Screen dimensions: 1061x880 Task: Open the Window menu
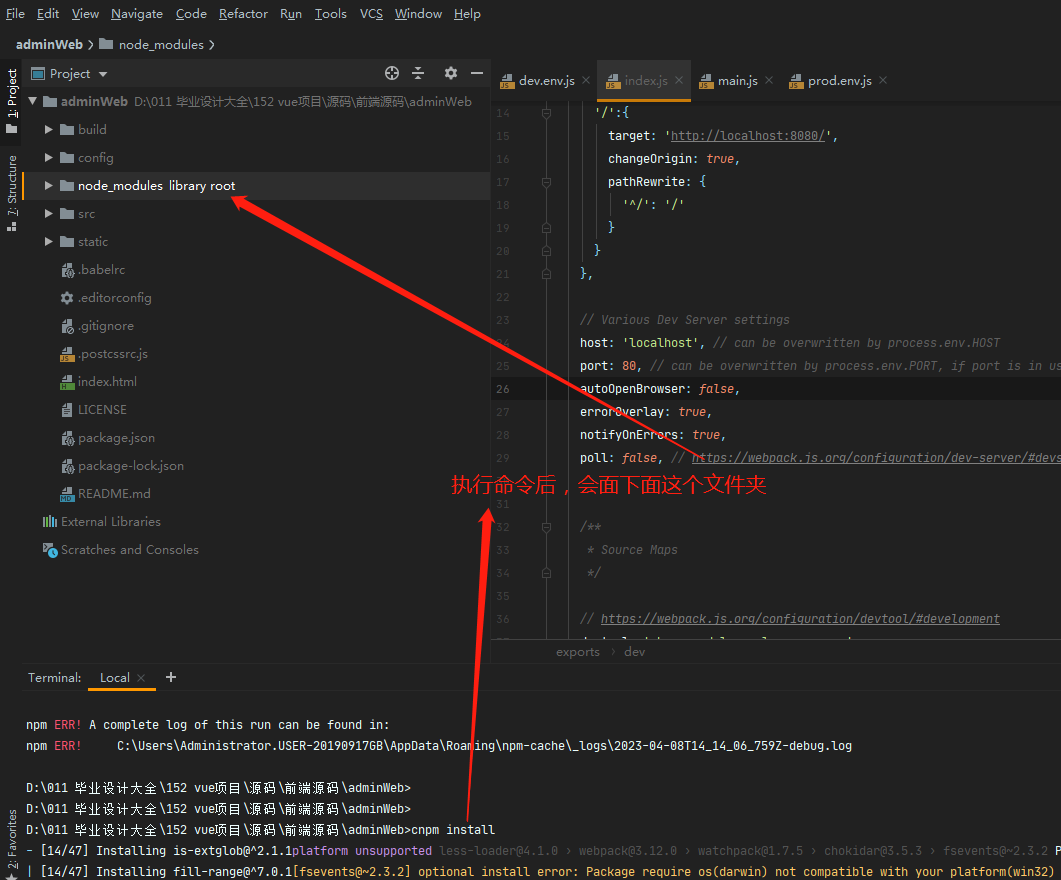point(418,14)
